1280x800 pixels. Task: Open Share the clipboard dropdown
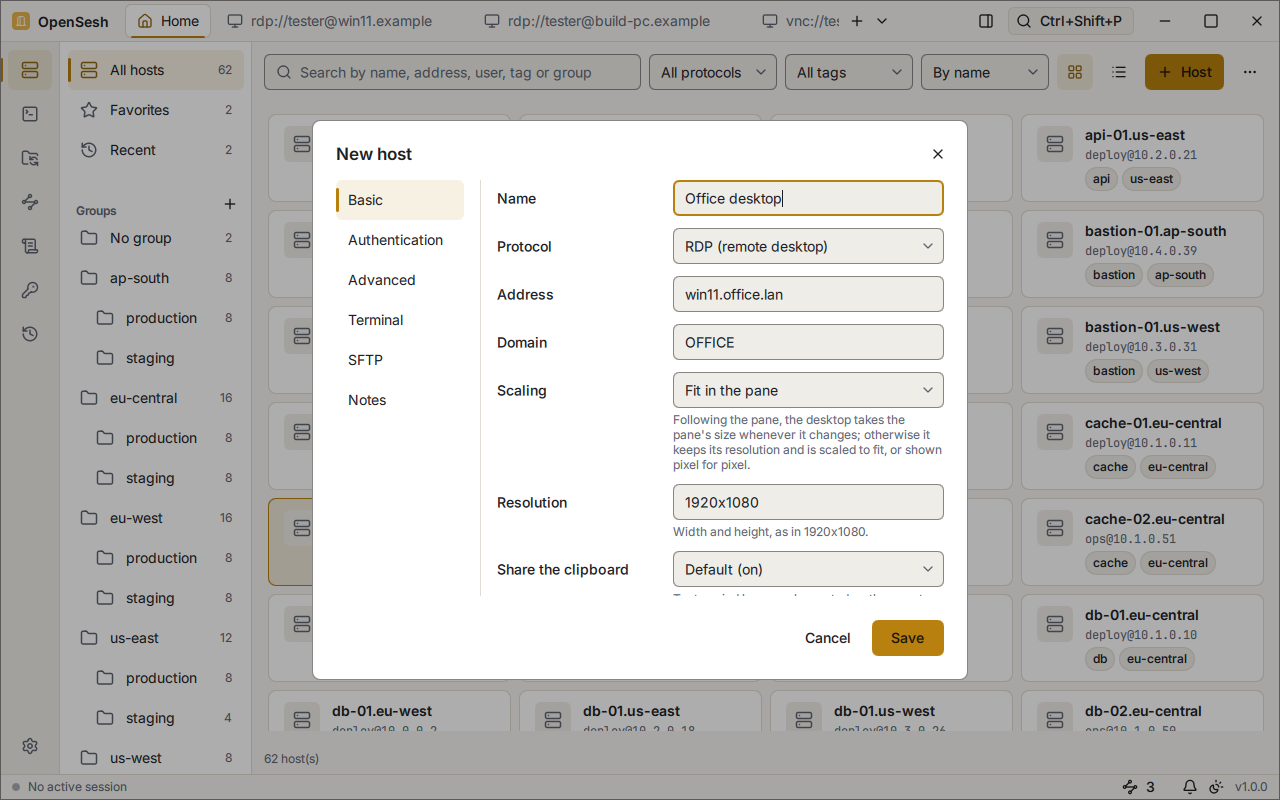click(808, 569)
